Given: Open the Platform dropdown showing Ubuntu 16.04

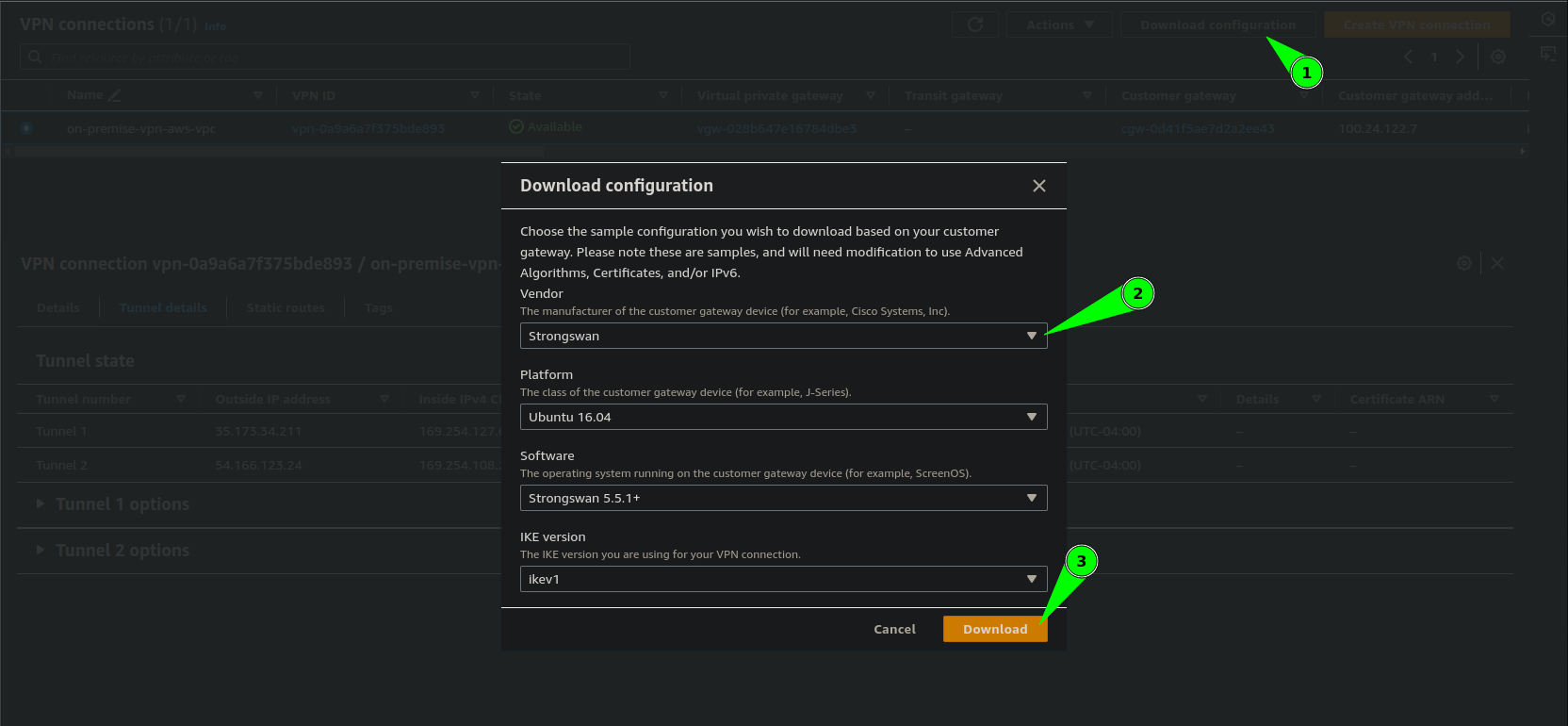Looking at the screenshot, I should coord(783,417).
